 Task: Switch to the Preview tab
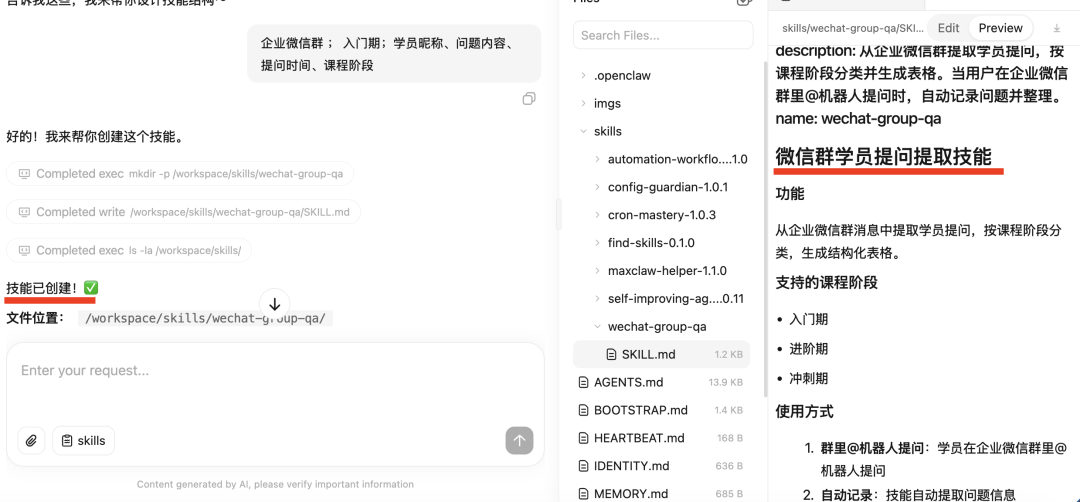click(1000, 28)
